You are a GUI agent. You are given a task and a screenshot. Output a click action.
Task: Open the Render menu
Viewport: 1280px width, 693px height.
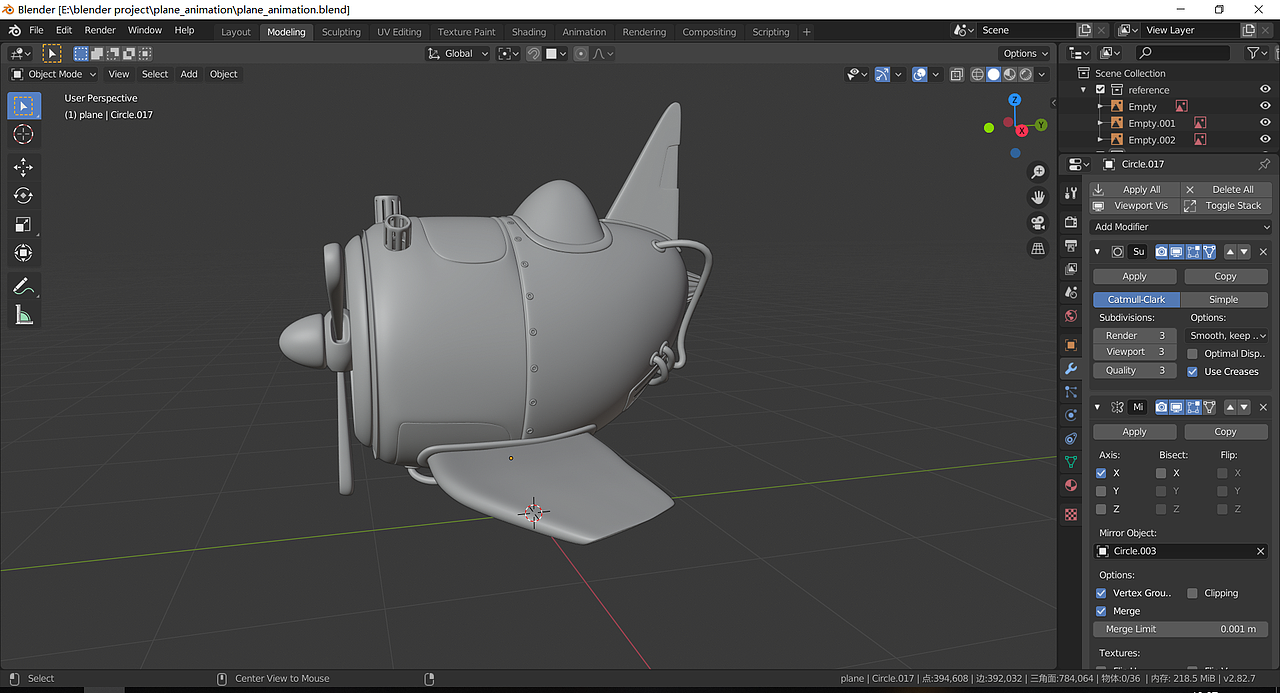tap(100, 30)
